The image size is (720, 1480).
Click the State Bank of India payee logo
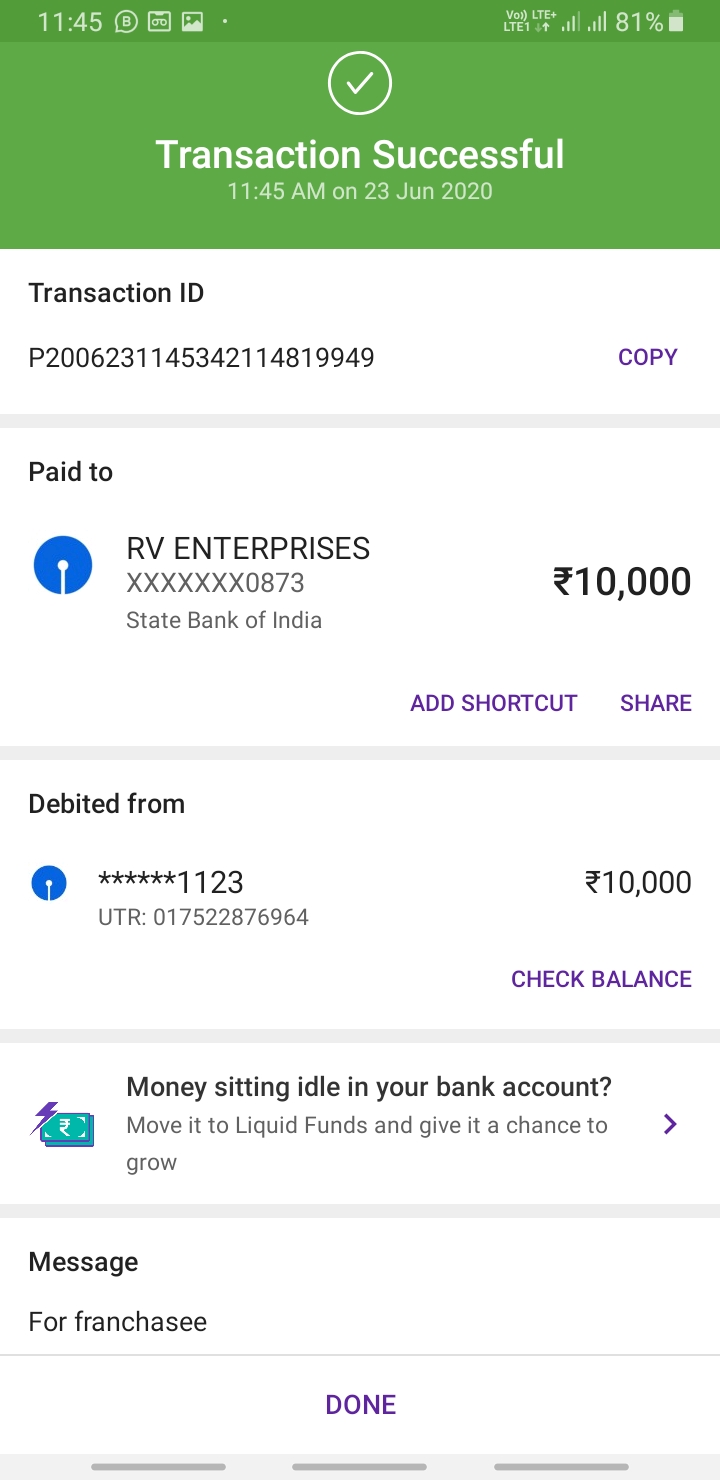pyautogui.click(x=63, y=566)
